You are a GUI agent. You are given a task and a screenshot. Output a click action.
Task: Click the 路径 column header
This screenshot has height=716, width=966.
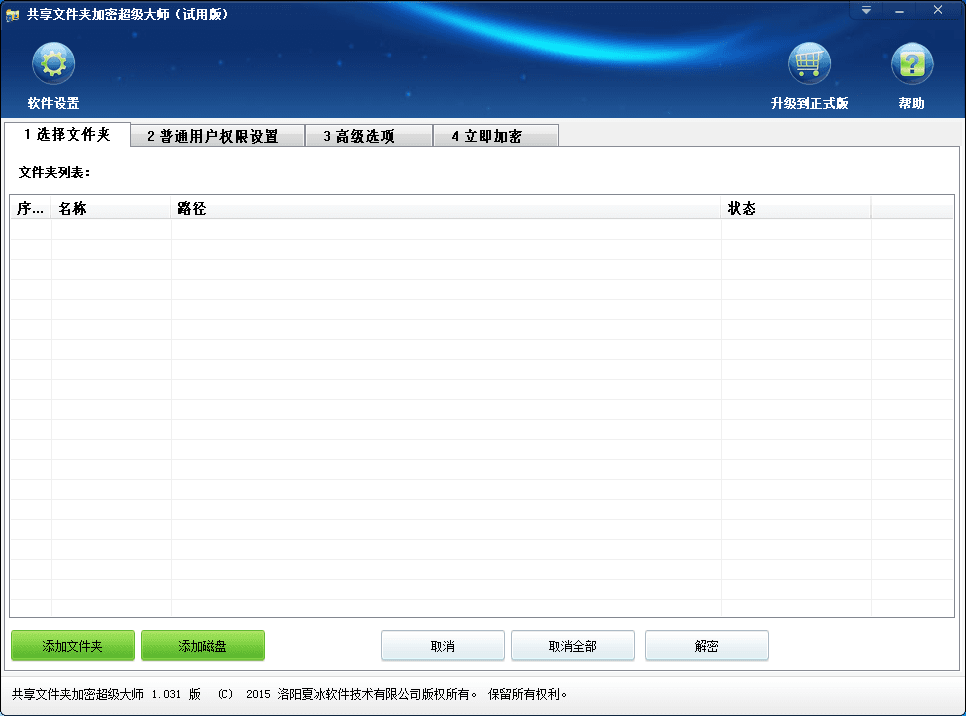(445, 208)
